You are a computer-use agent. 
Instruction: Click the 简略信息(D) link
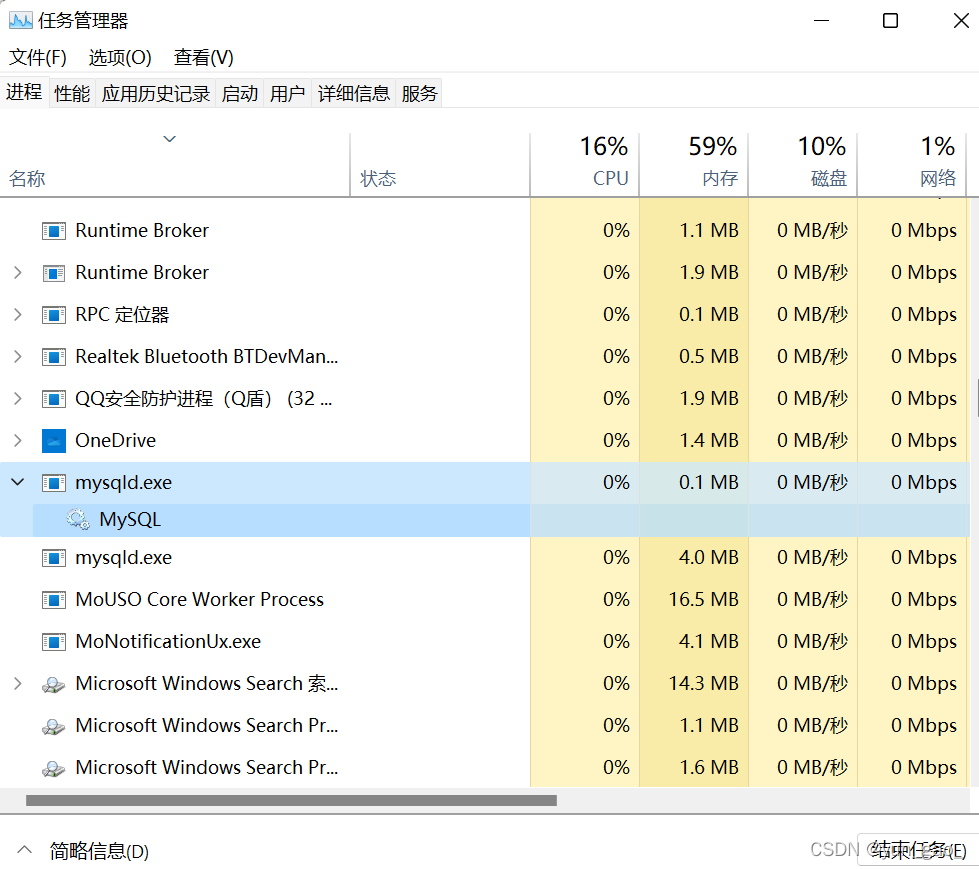click(99, 851)
